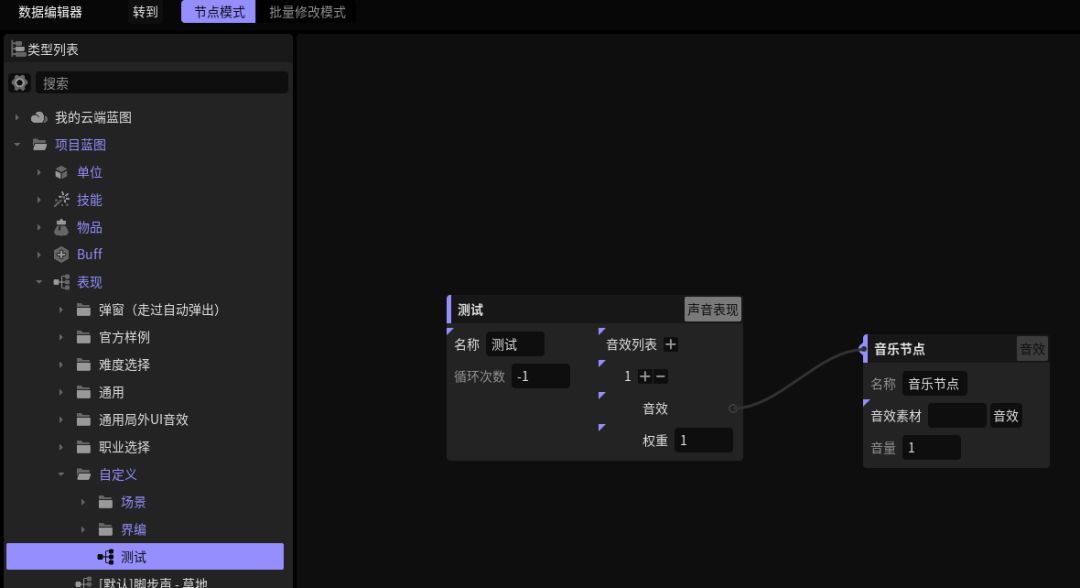Collapse the 自定义 folder arrow
Screen dimensions: 1080x588
coord(61,474)
